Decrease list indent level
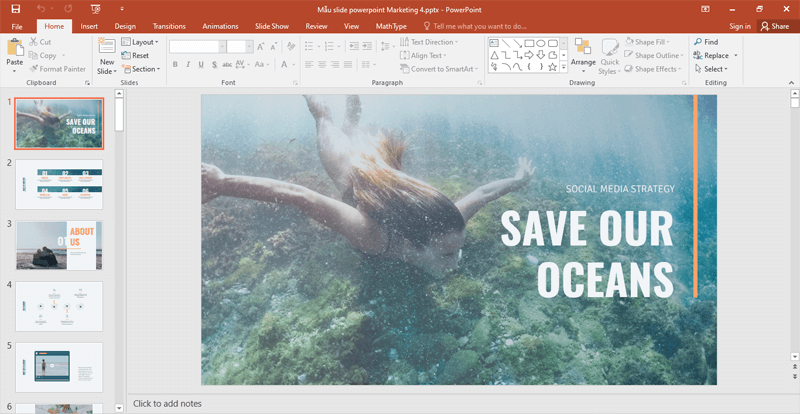 [354, 46]
